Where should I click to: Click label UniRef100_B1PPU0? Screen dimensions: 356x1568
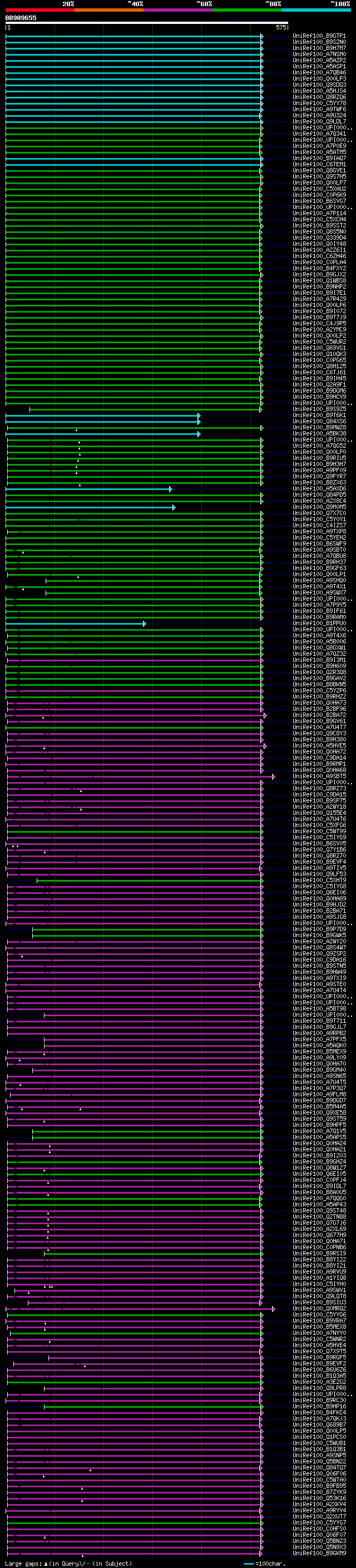click(x=319, y=623)
